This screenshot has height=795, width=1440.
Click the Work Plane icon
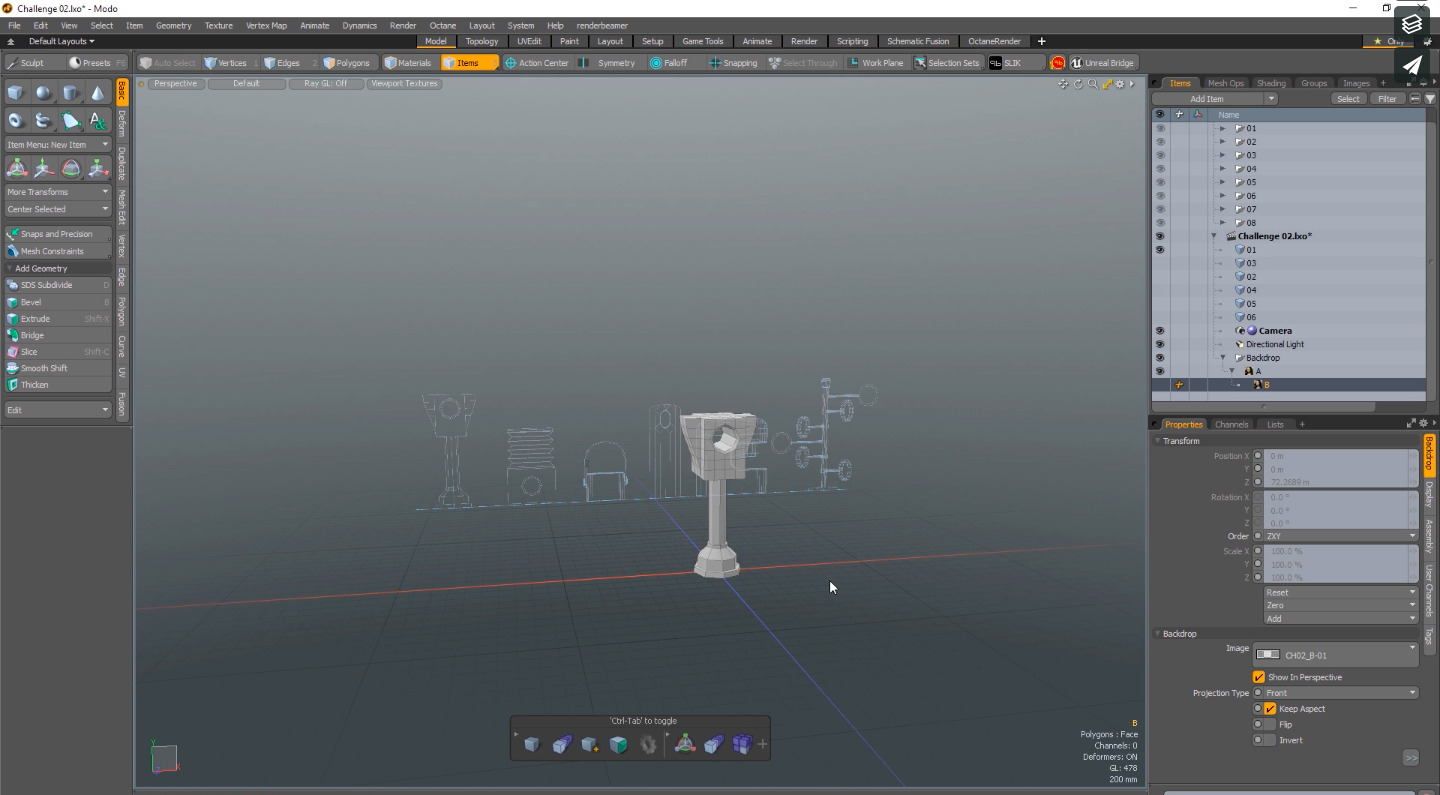tap(876, 62)
